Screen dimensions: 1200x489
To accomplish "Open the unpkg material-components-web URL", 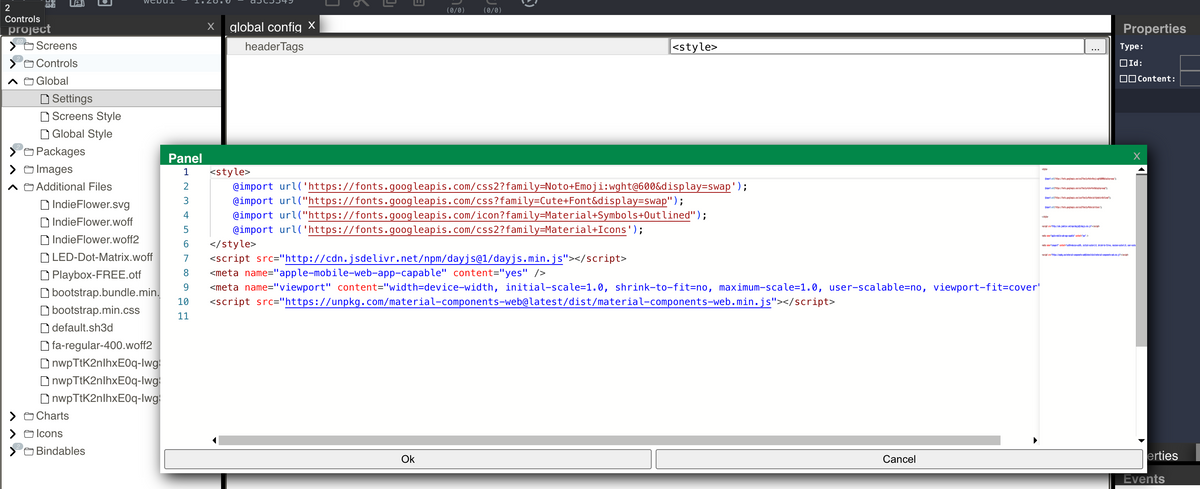I will [x=527, y=300].
